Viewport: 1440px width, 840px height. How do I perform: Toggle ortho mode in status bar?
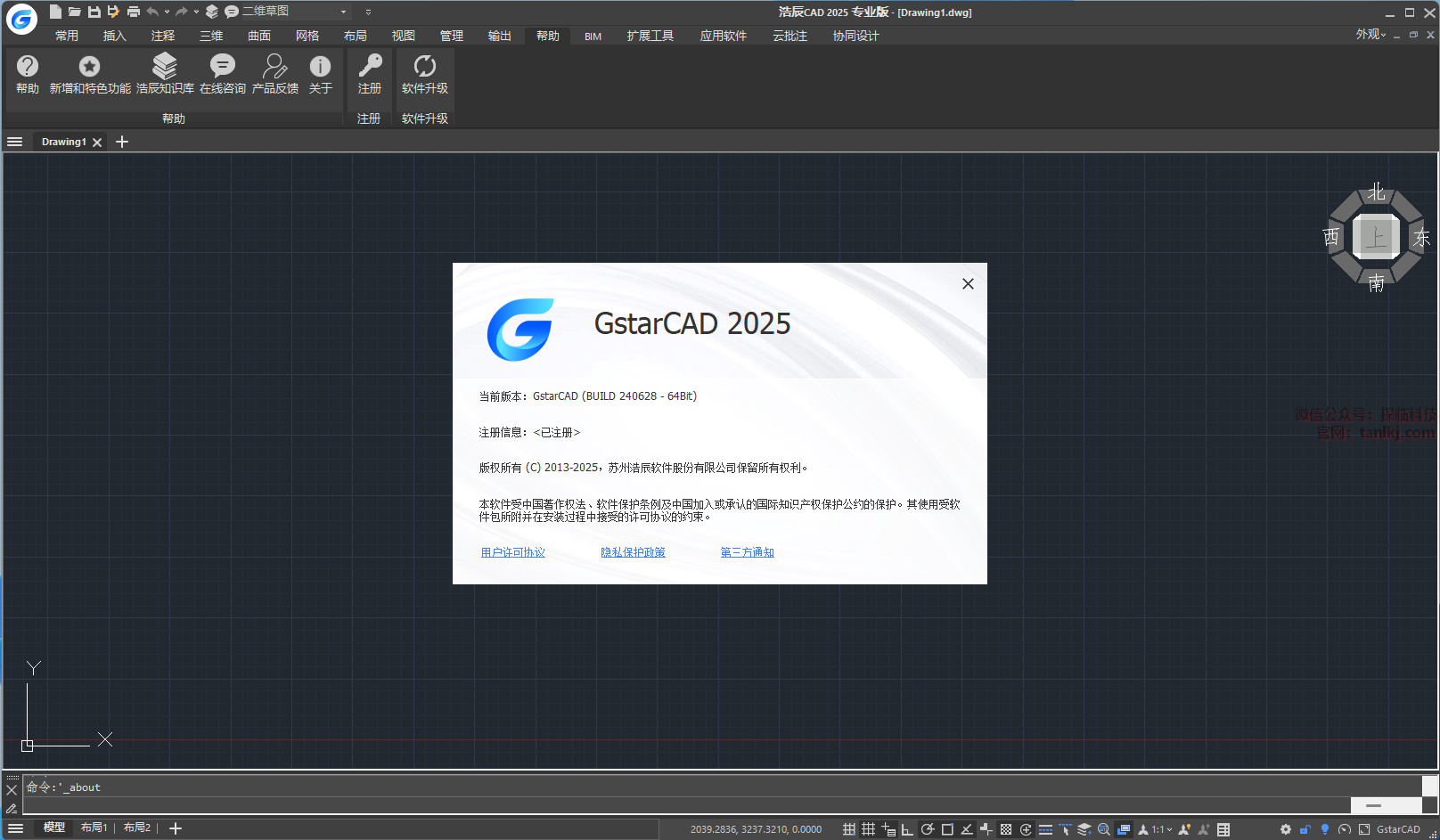click(907, 829)
